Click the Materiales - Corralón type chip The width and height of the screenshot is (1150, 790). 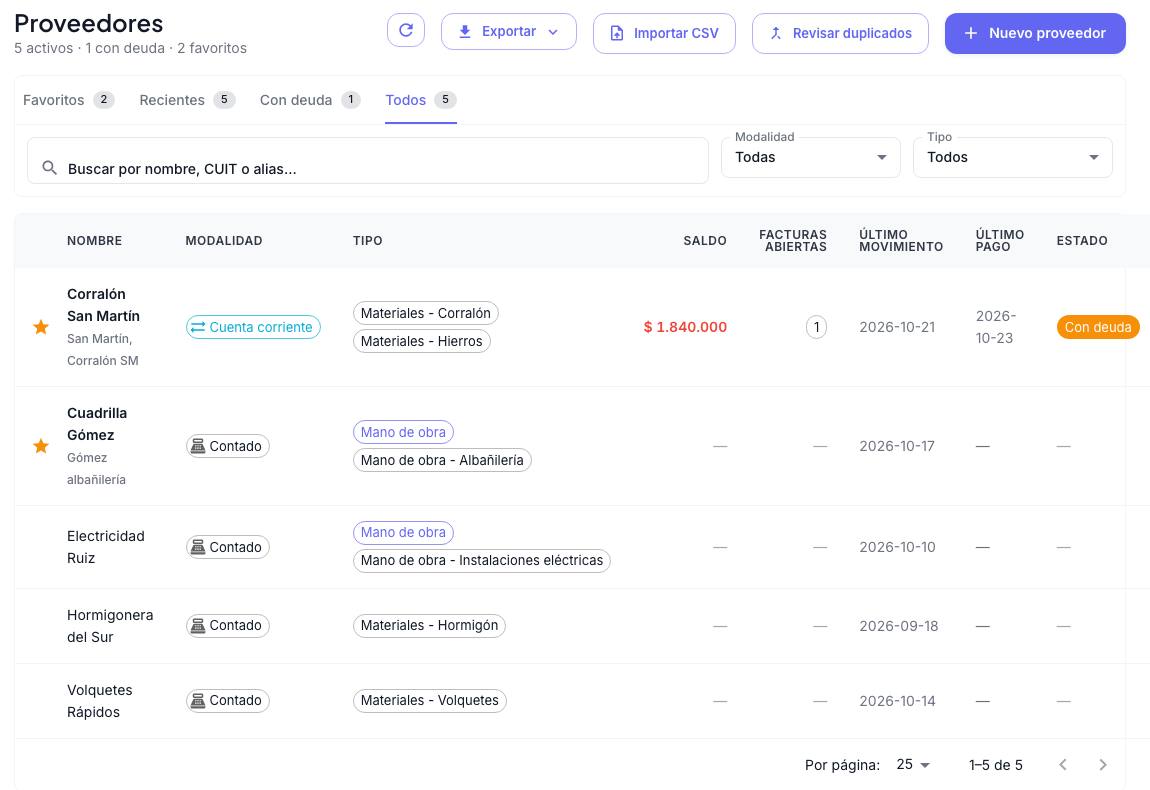(x=425, y=313)
